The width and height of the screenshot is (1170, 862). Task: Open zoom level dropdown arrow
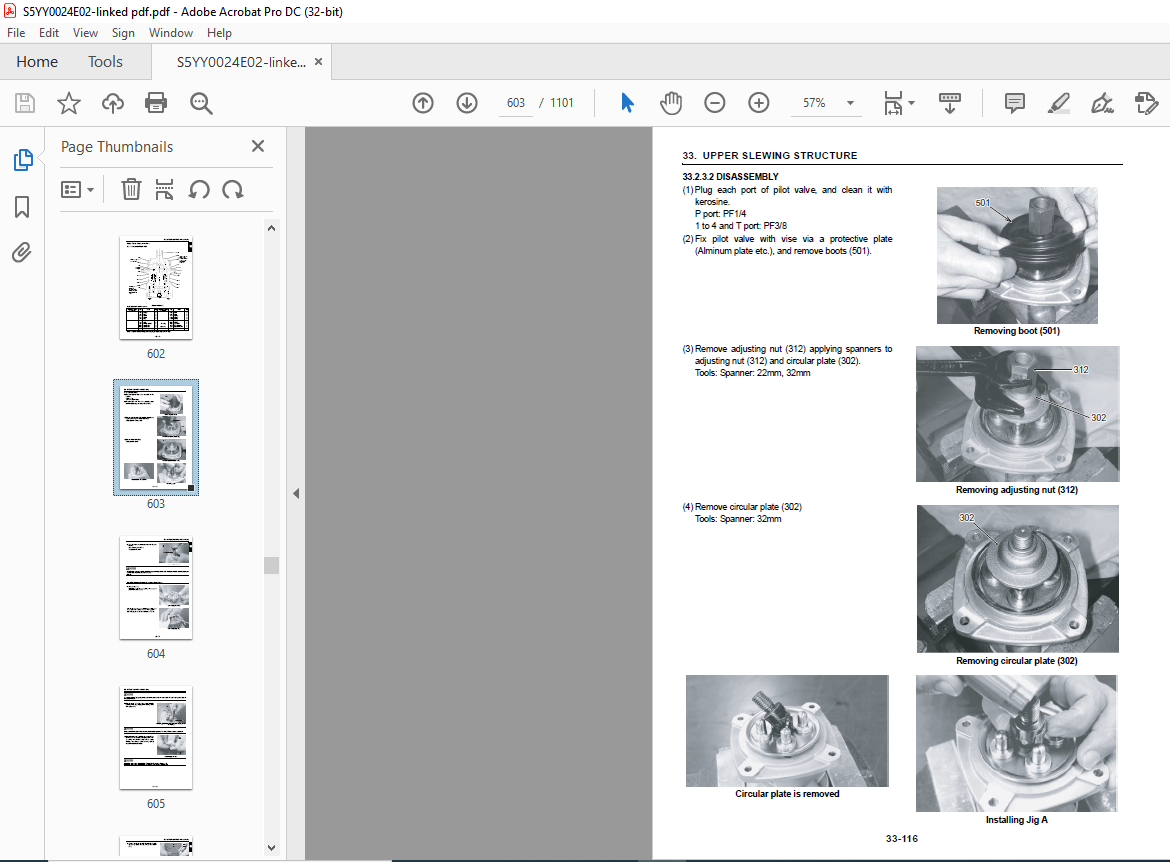click(x=850, y=103)
